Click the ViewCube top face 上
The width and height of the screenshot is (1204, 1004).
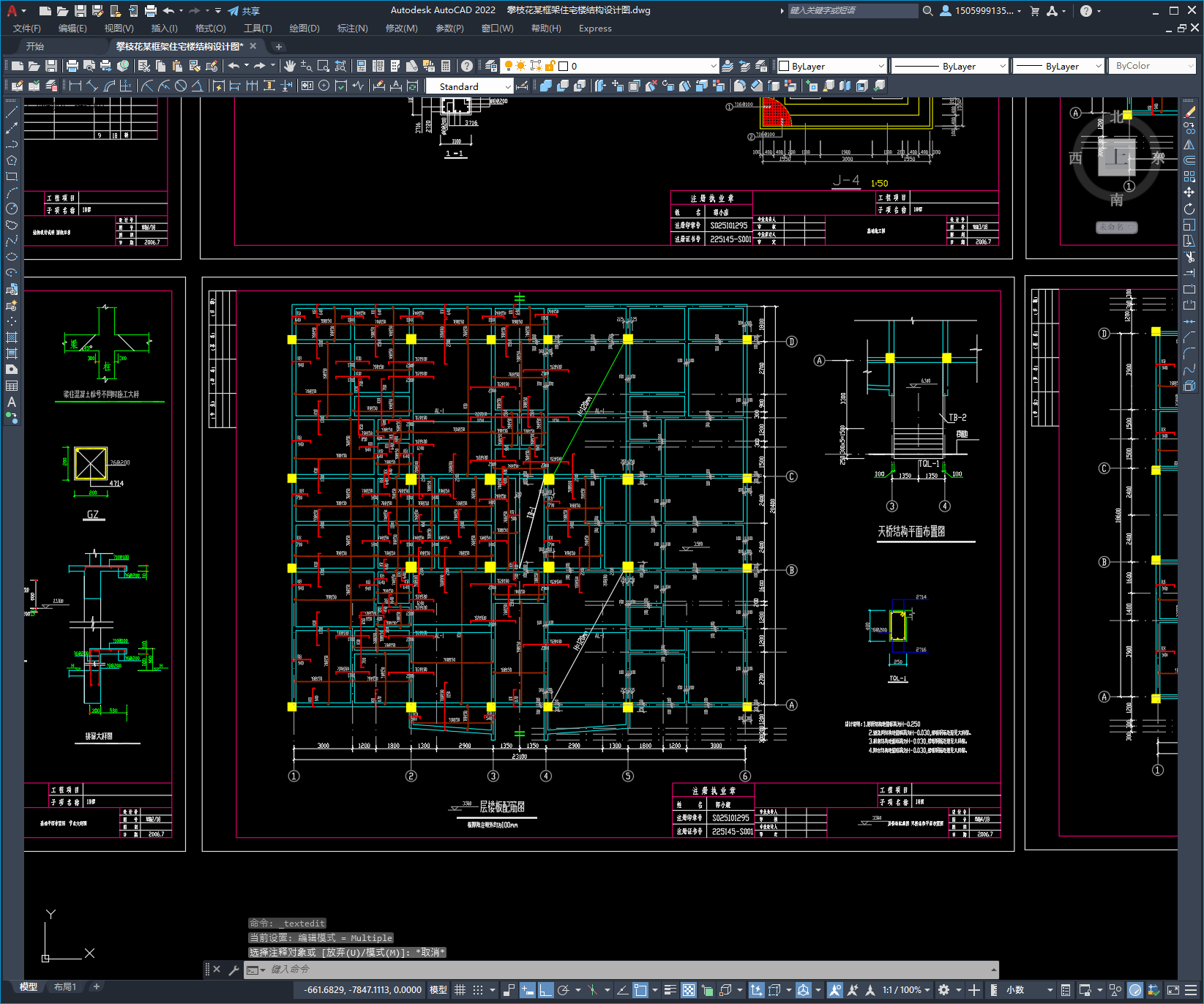[x=1117, y=157]
